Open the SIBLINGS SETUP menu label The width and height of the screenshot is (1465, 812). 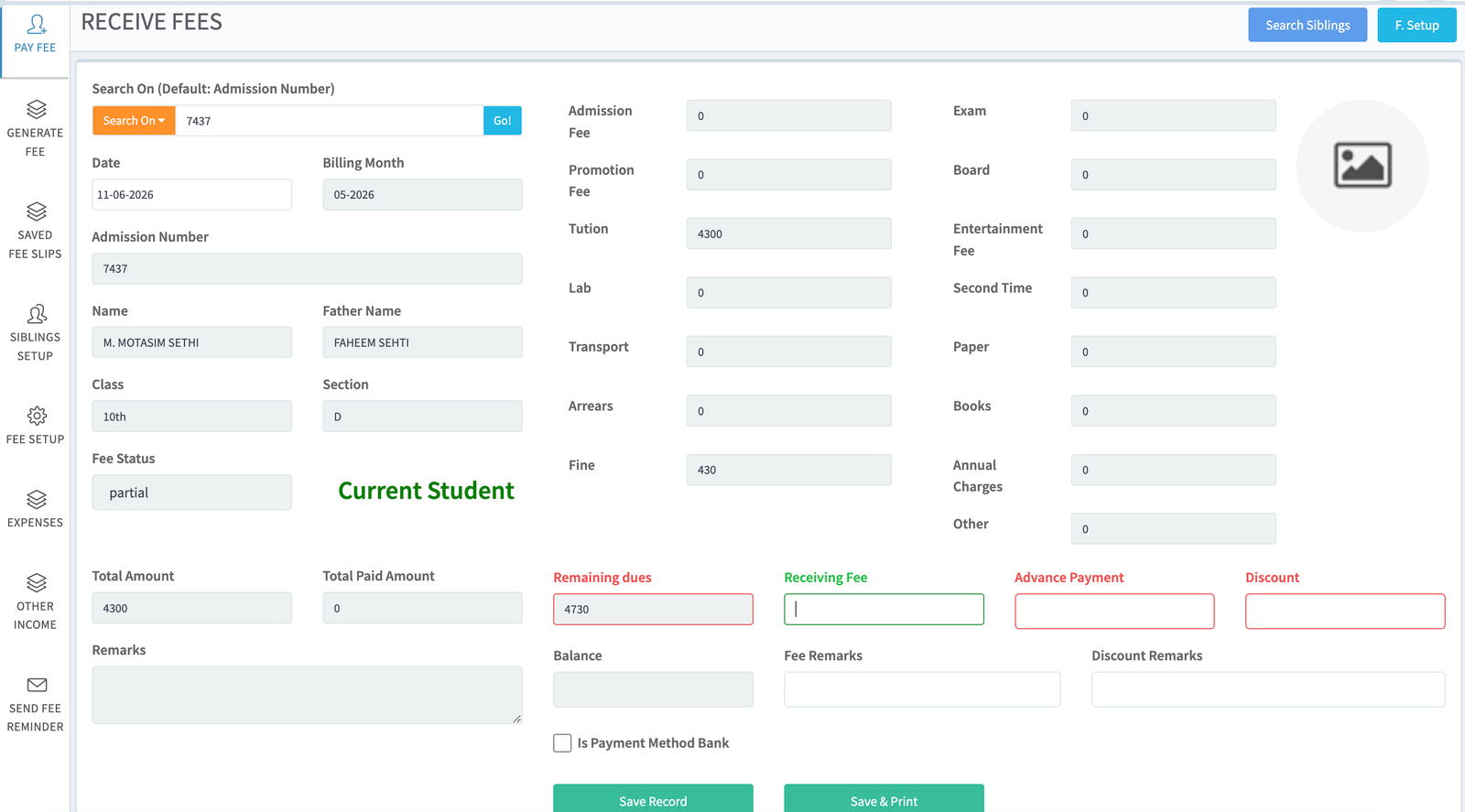coord(35,347)
